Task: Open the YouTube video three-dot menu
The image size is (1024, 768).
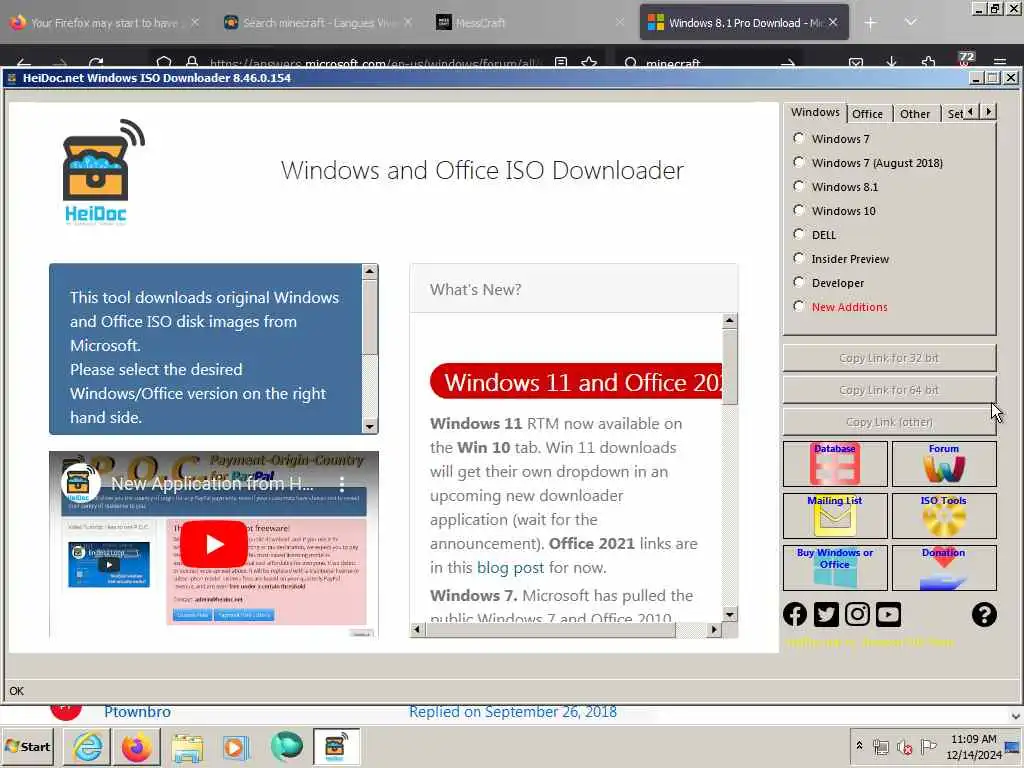Action: click(342, 484)
